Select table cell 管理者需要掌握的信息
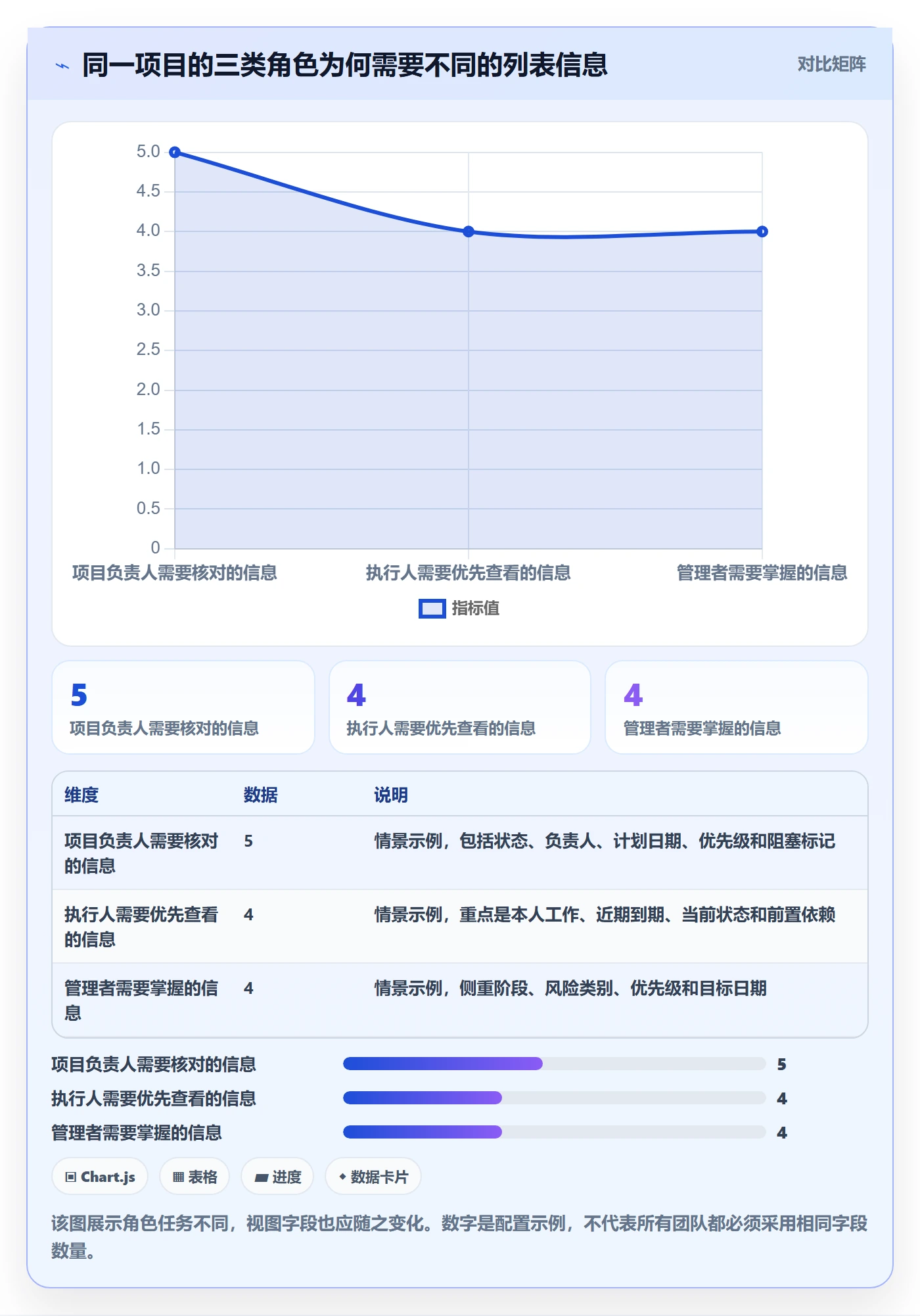 (141, 1000)
